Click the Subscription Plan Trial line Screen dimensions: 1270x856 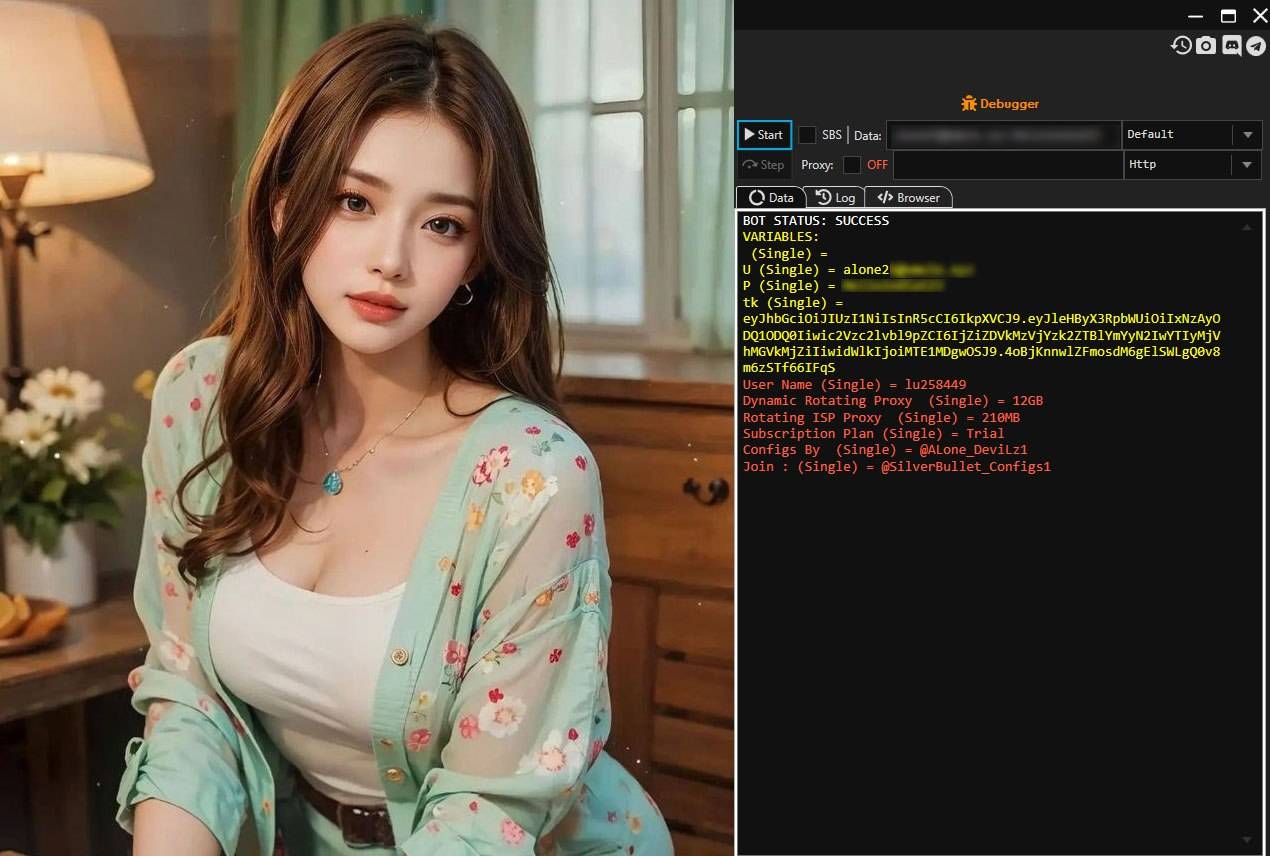click(873, 434)
